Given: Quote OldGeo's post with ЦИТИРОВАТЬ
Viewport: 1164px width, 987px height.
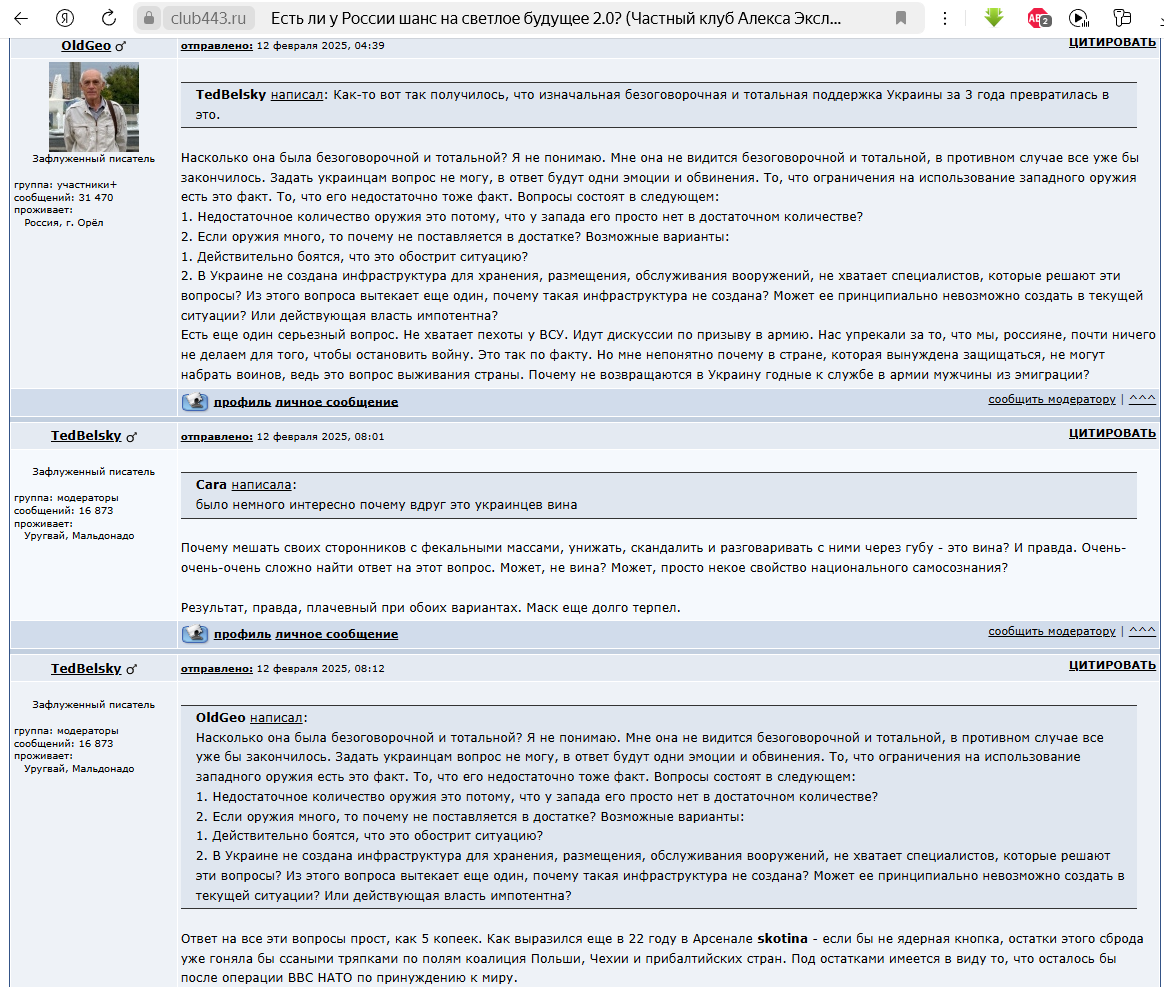Looking at the screenshot, I should click(x=1112, y=42).
